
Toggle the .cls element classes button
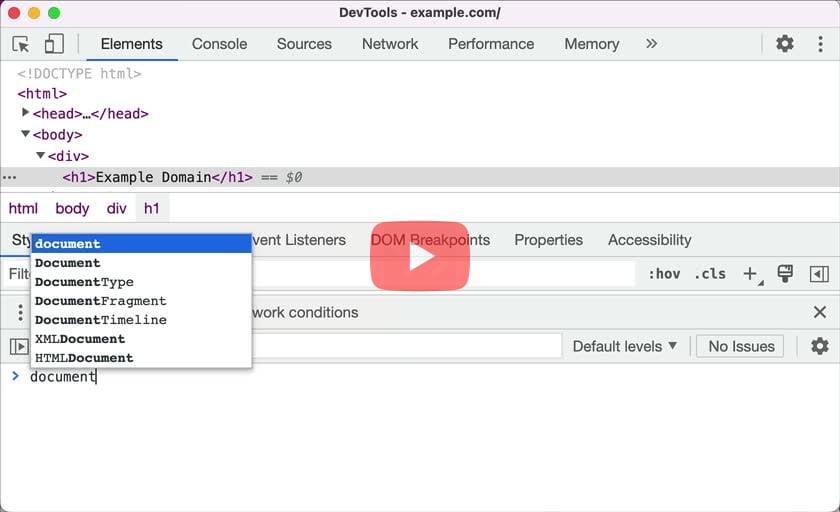(x=710, y=274)
